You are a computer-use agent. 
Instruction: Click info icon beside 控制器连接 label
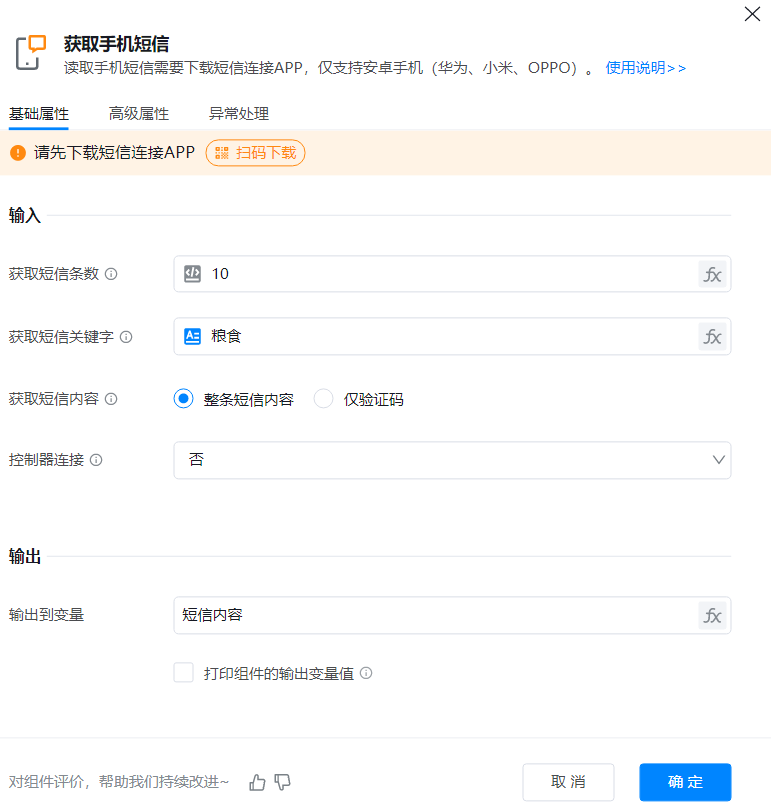click(x=96, y=461)
